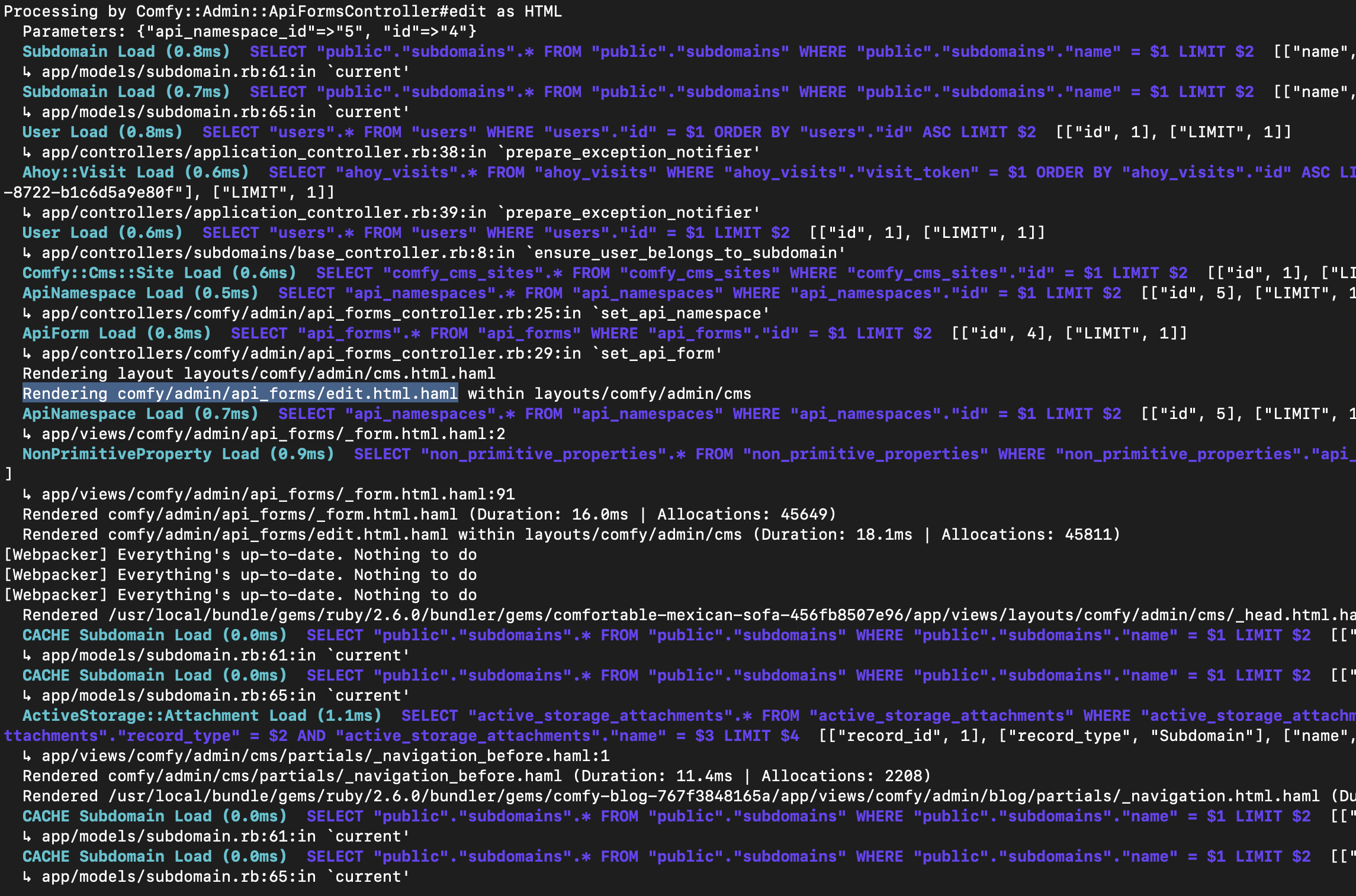Click the ApiNamespace Load (0.5ms) entry
Viewport: 1356px width, 896px height.
pyautogui.click(x=139, y=292)
